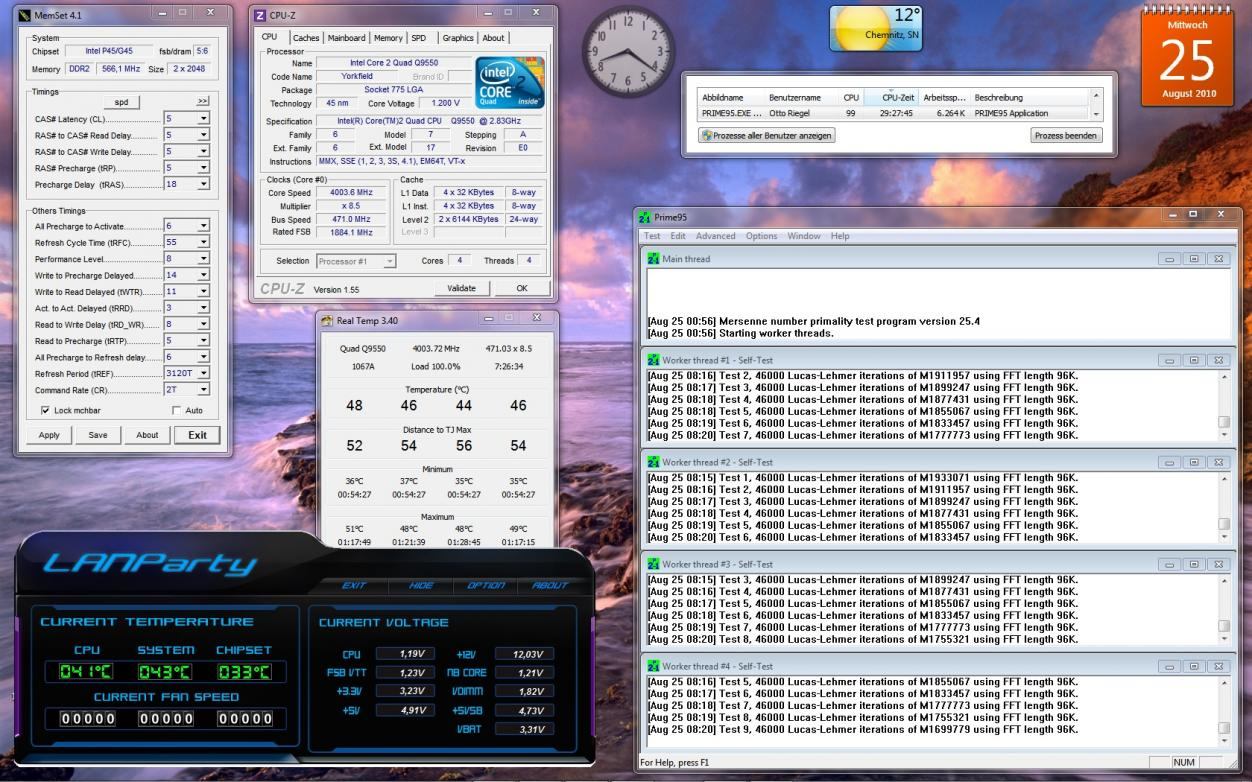Click OPTION in the LANParty panel
The height and width of the screenshot is (782, 1252).
click(x=487, y=586)
